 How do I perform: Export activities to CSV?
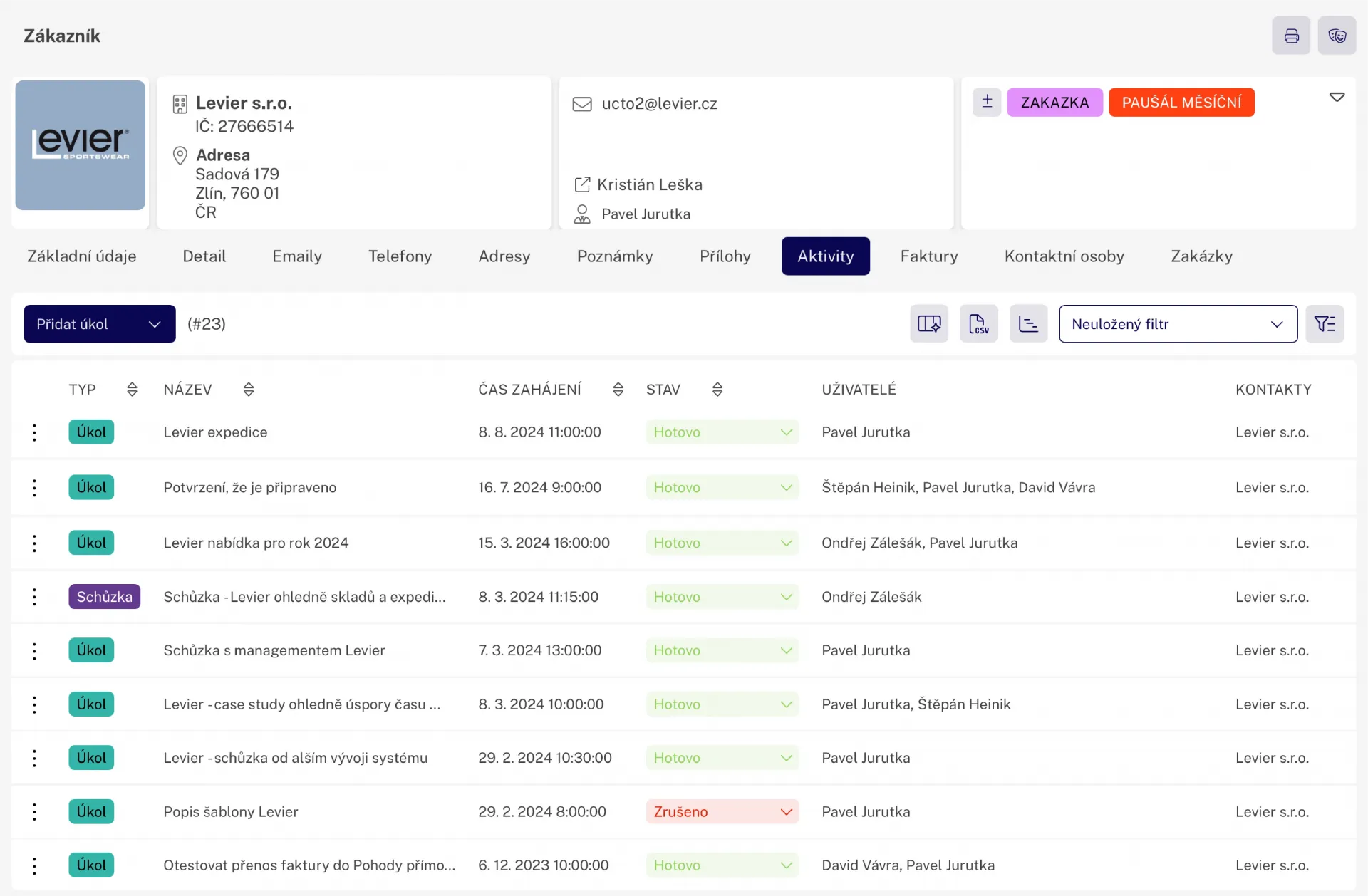(978, 324)
